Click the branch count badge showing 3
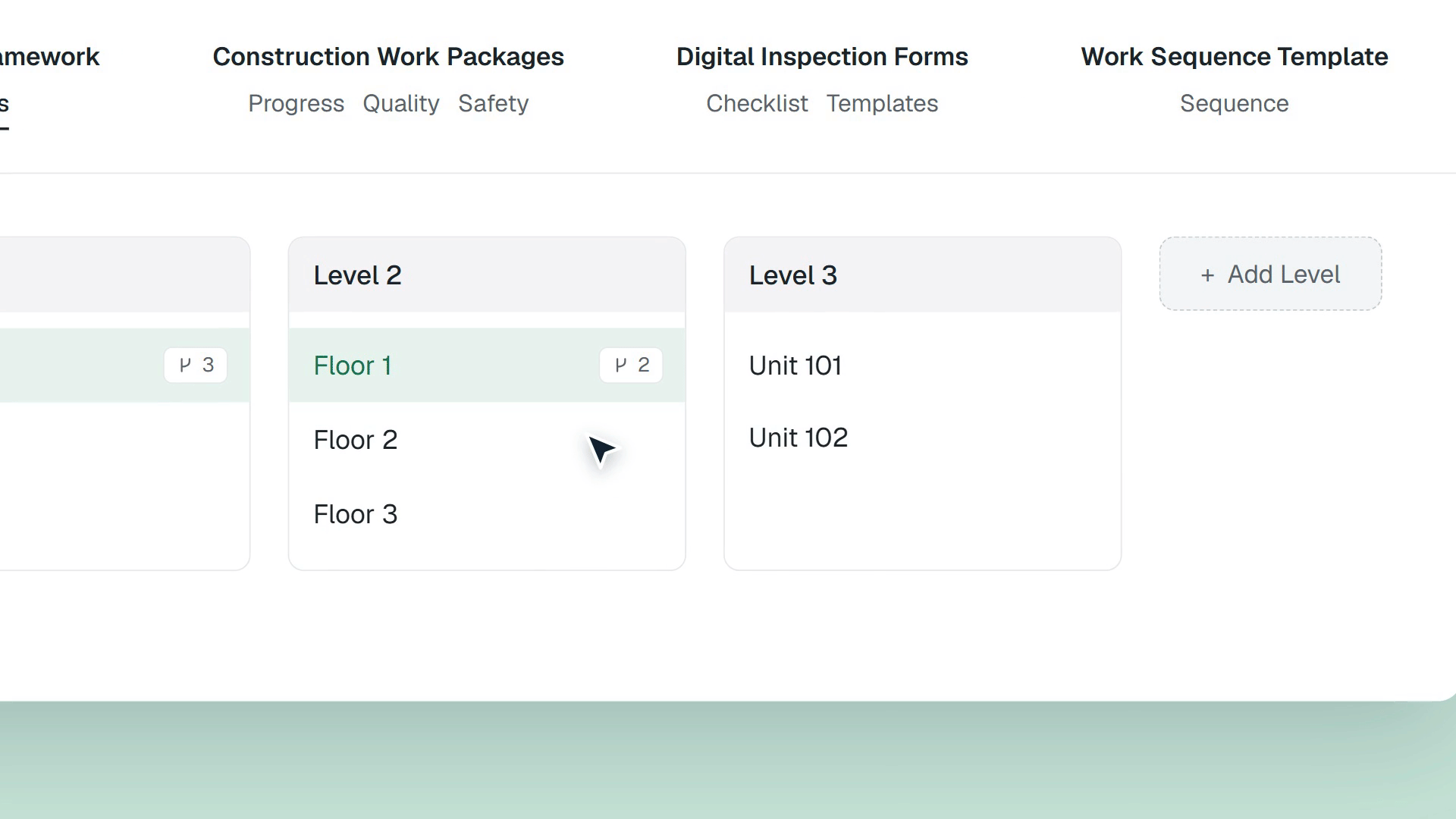 coord(196,366)
